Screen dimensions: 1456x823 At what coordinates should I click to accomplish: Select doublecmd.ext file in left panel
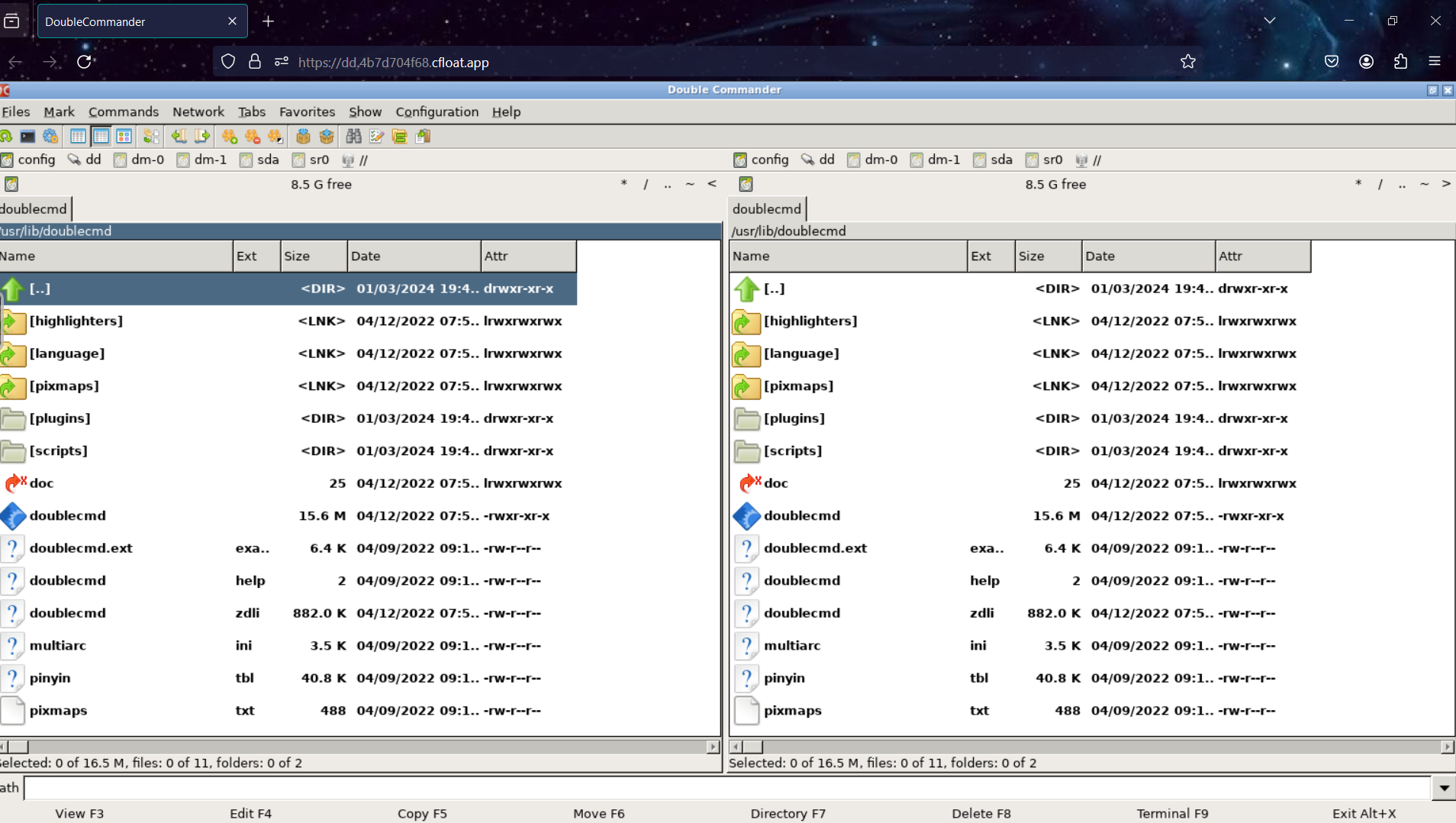(x=288, y=548)
